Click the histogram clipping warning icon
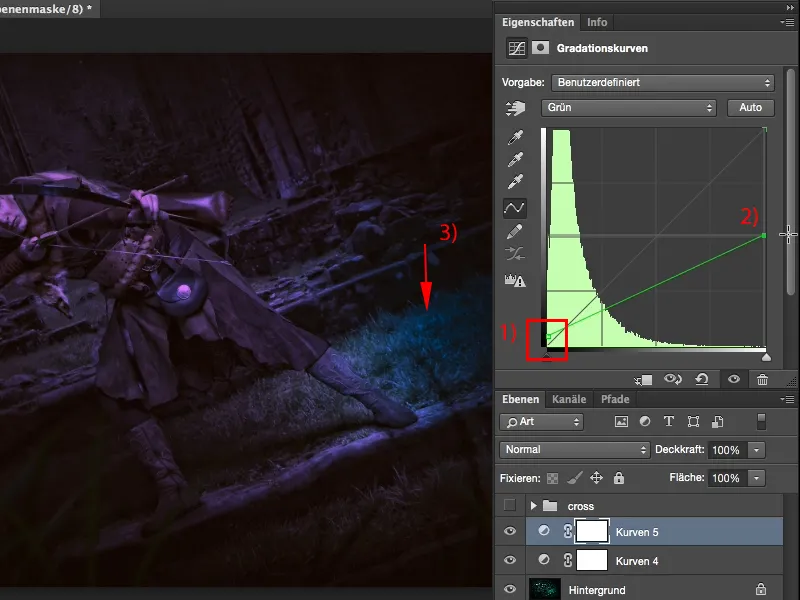 click(x=515, y=280)
